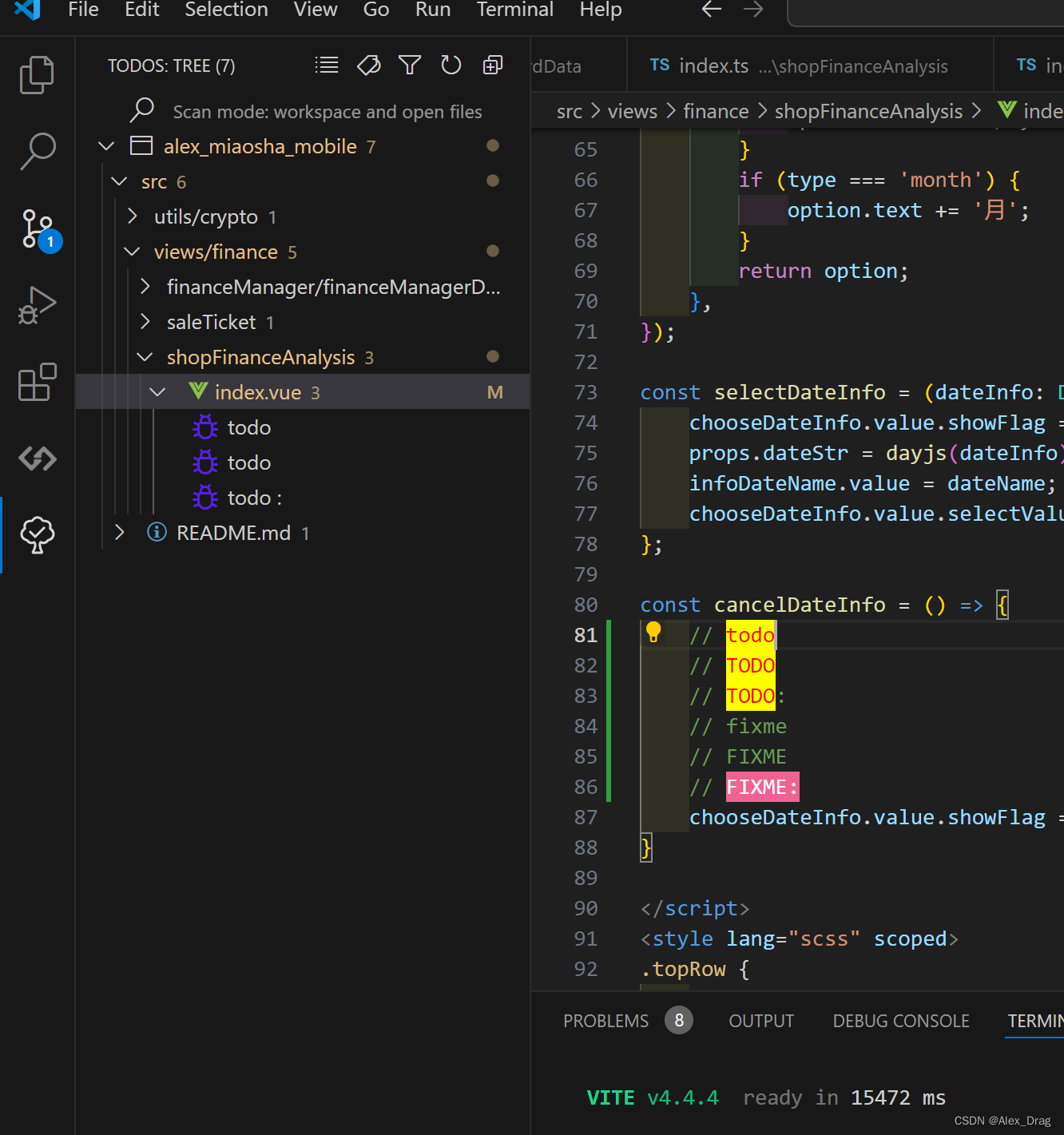Click the first todo bug icon entry
Viewport: 1064px width, 1135px height.
click(x=205, y=427)
